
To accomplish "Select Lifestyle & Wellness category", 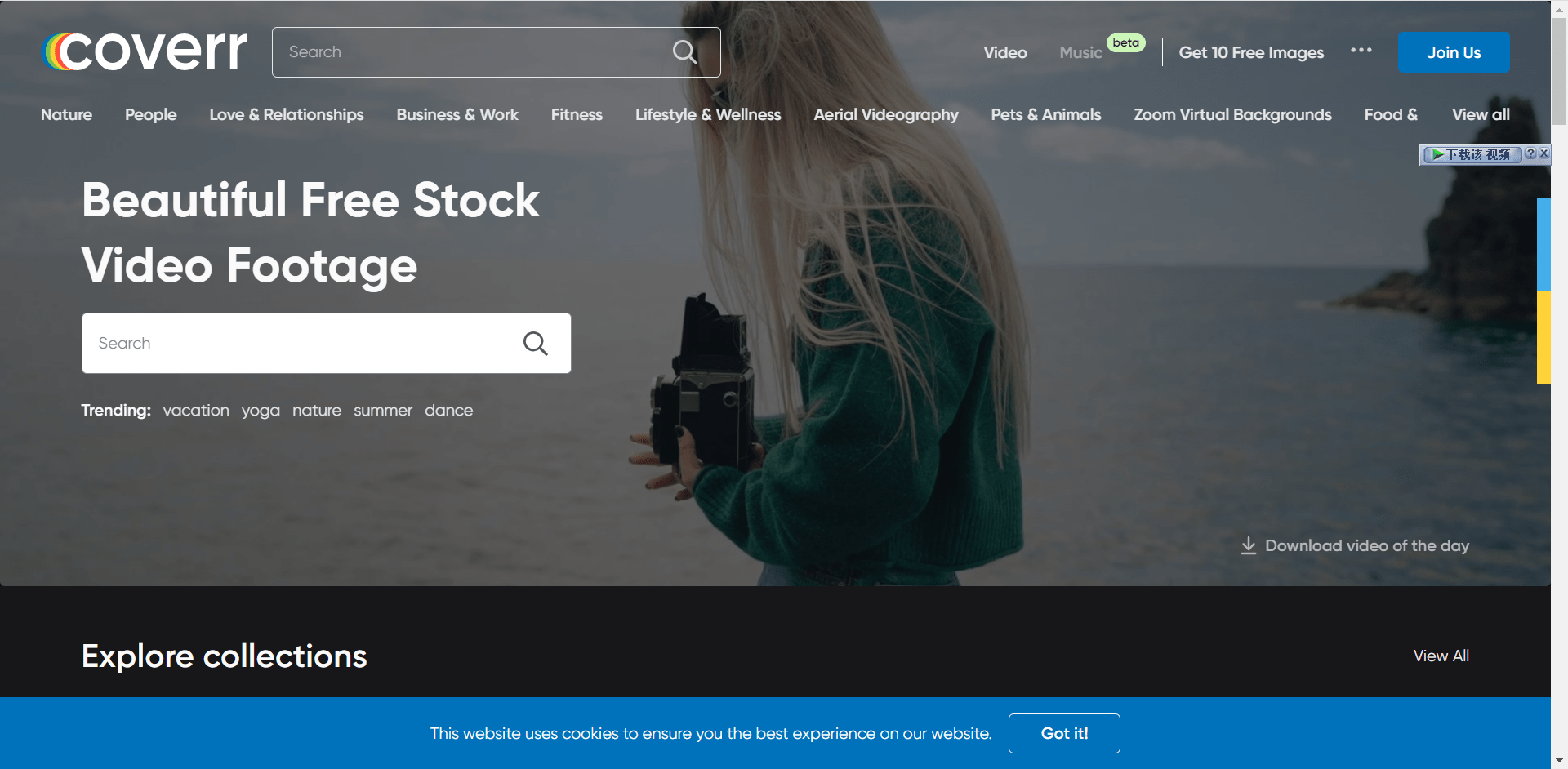I will [x=708, y=114].
